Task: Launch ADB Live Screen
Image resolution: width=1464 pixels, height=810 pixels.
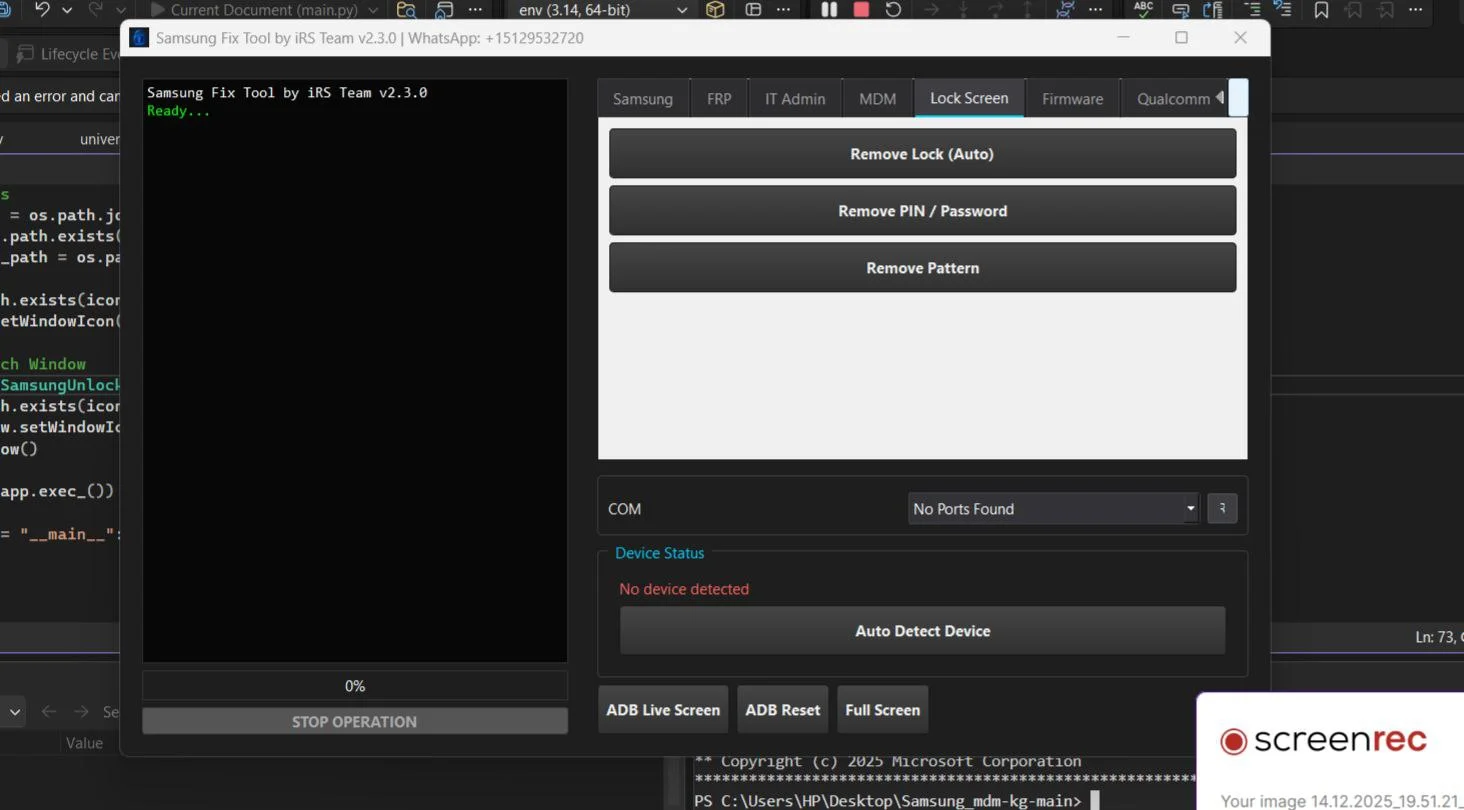Action: tap(663, 710)
